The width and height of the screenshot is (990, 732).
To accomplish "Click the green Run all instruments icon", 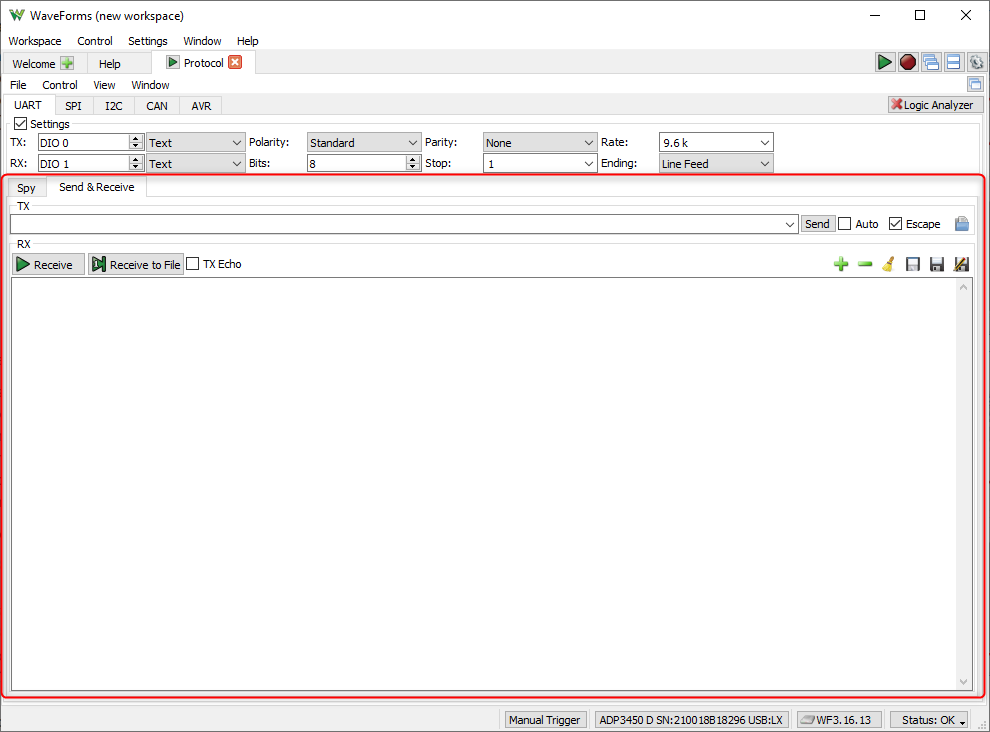I will point(885,62).
